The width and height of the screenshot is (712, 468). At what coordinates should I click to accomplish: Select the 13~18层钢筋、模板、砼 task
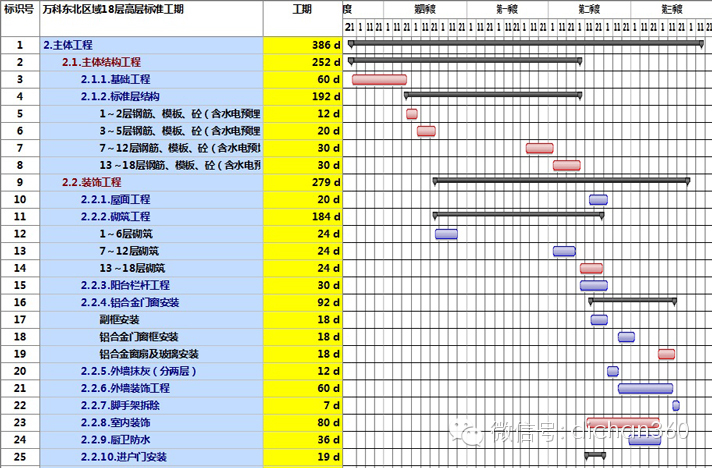[180, 165]
